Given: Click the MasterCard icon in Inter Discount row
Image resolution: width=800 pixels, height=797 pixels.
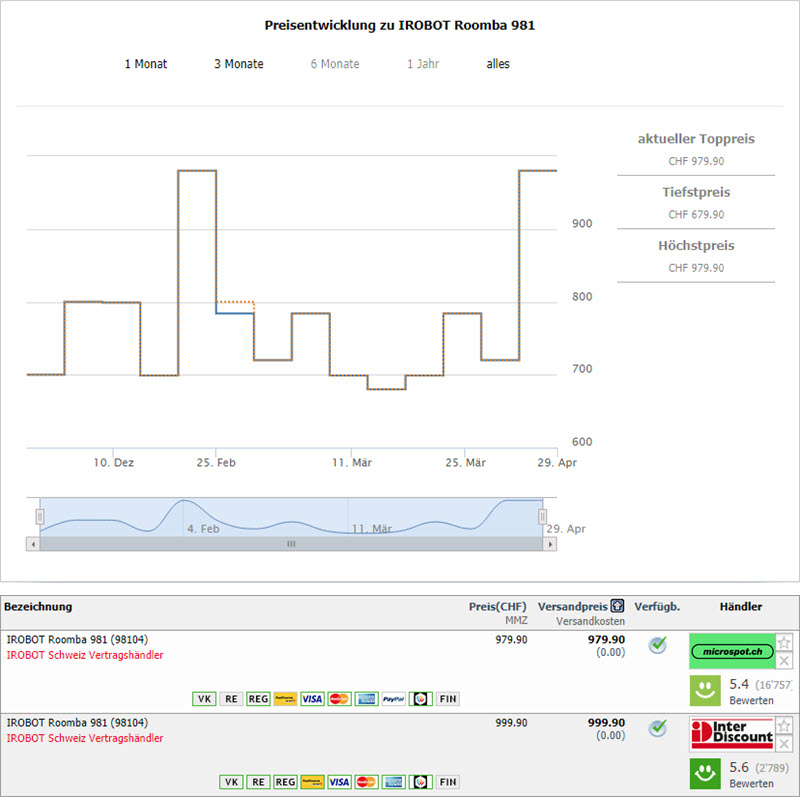Looking at the screenshot, I should pyautogui.click(x=340, y=782).
